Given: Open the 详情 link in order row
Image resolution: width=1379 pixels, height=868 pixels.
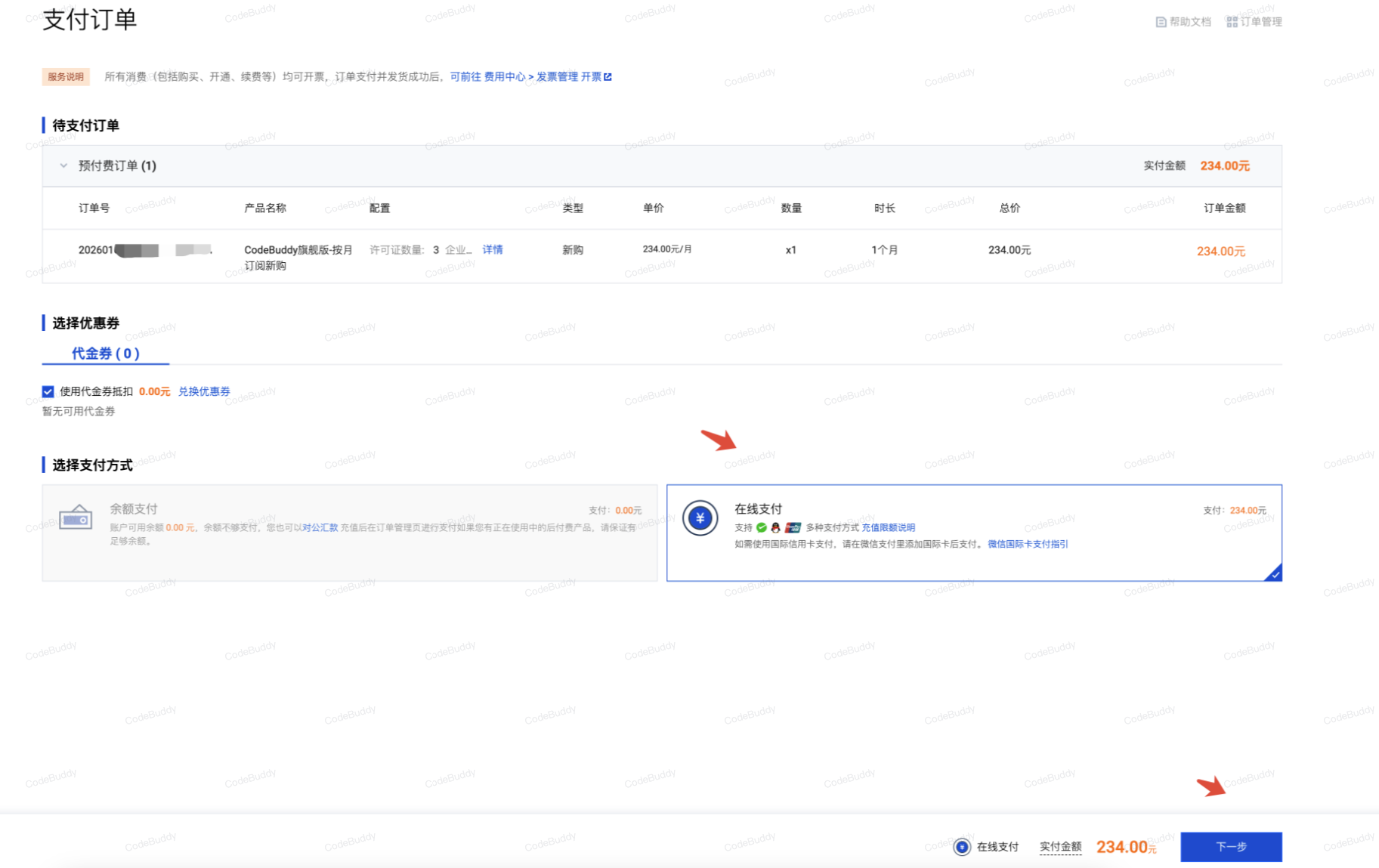Looking at the screenshot, I should [493, 249].
